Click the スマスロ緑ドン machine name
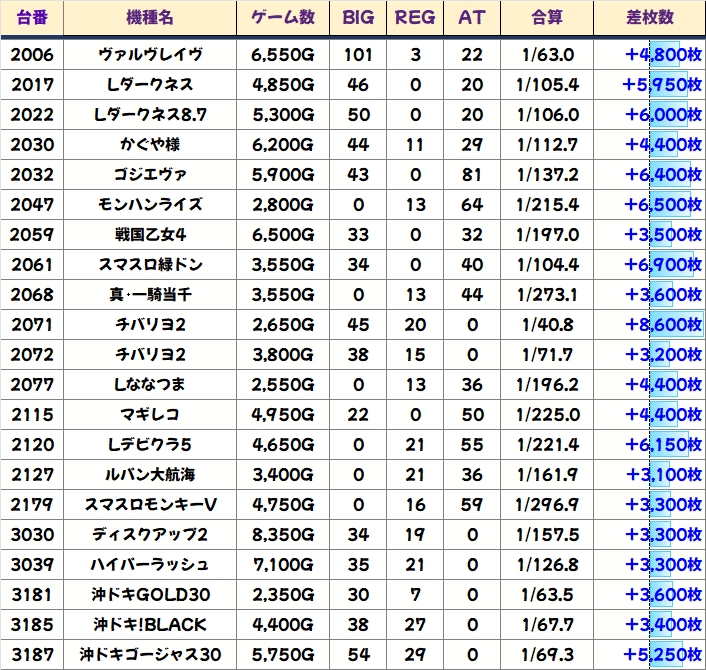Viewport: 706px width, 670px height. [150, 265]
